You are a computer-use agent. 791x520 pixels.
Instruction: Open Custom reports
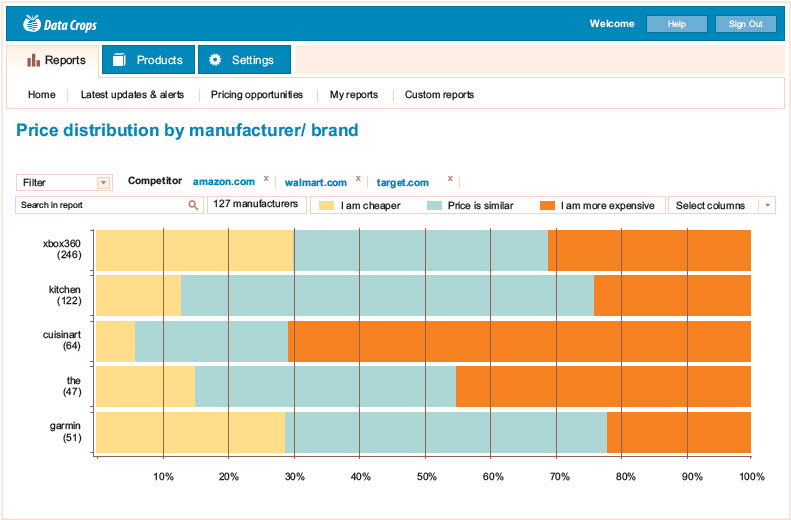439,94
